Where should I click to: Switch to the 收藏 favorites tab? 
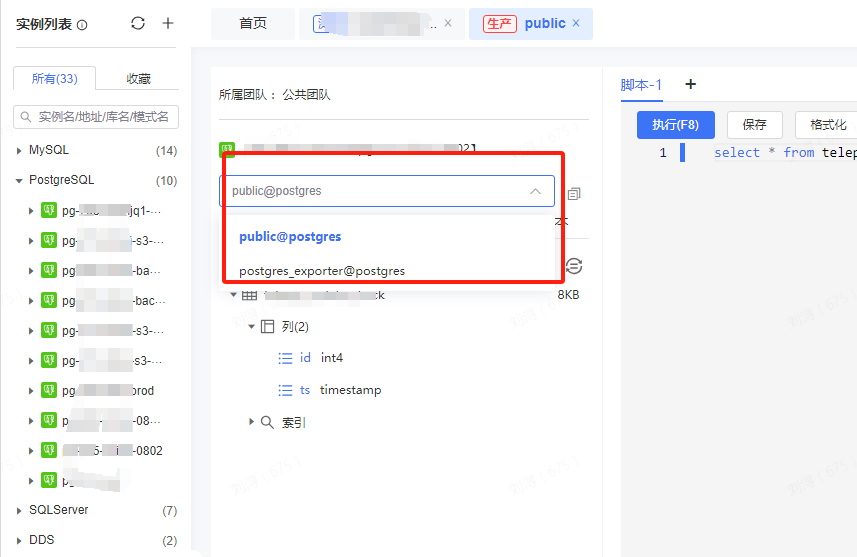(x=138, y=78)
